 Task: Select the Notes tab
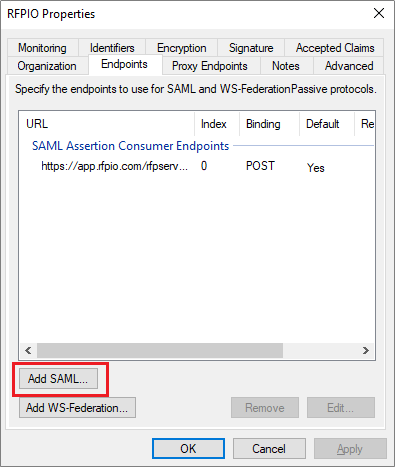(286, 66)
